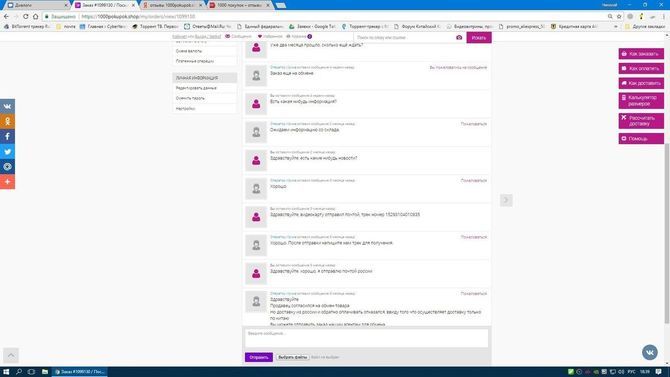
Task: Open 'Помощь' help side button
Action: tap(641, 138)
